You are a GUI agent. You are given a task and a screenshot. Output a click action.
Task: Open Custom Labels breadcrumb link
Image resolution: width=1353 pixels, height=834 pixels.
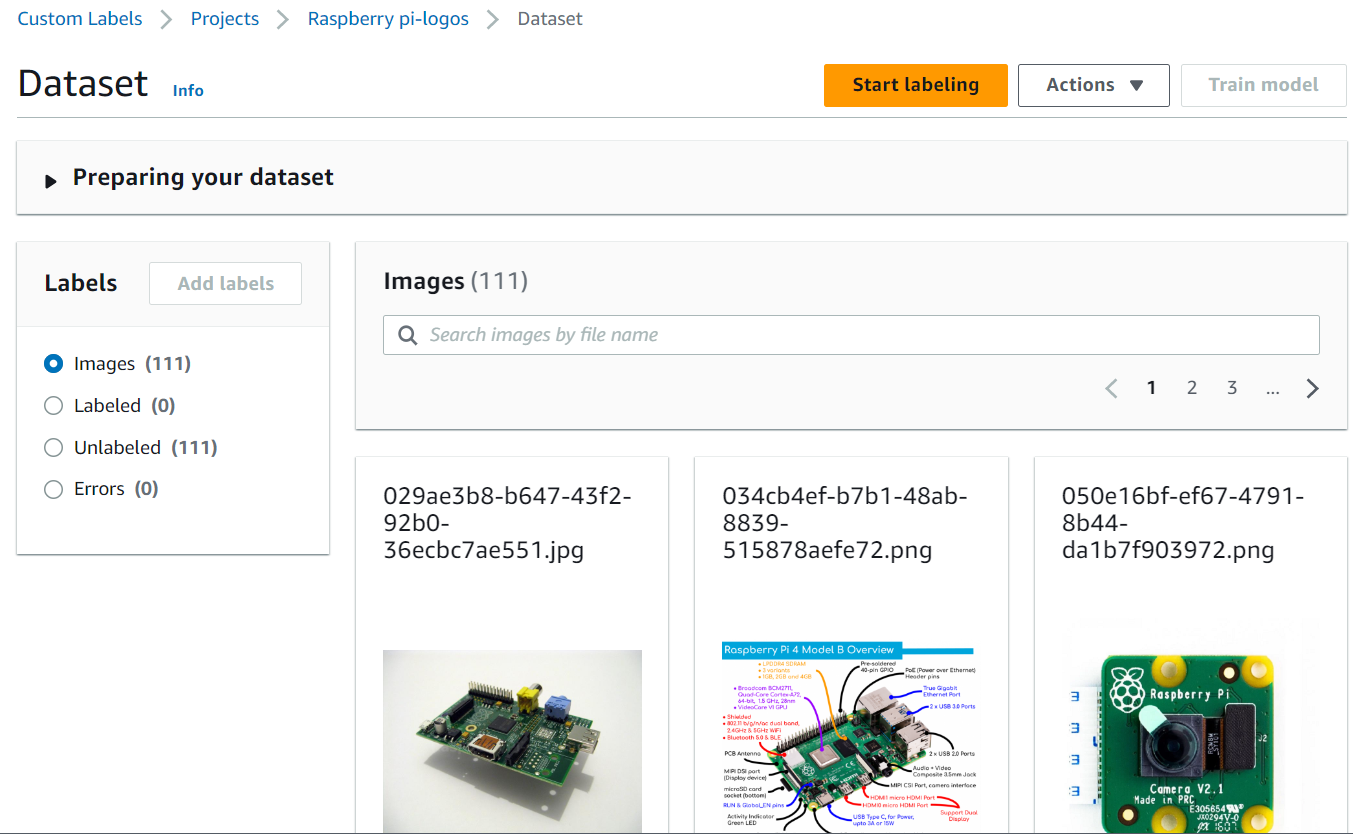coord(80,19)
